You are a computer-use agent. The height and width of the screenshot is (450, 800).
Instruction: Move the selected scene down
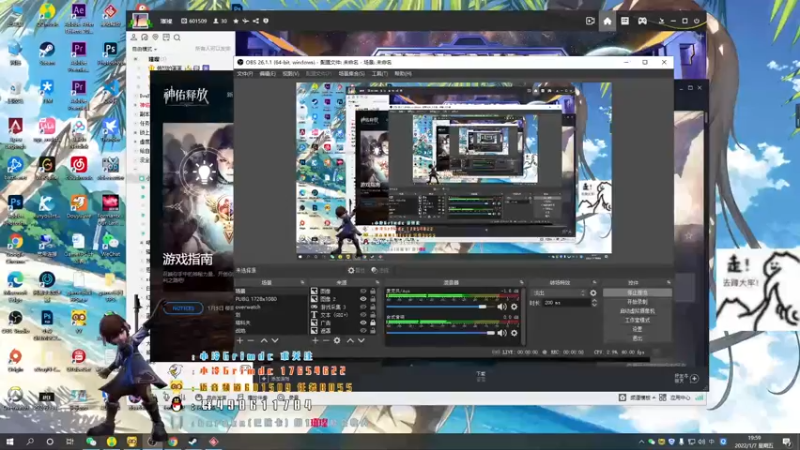coord(275,340)
